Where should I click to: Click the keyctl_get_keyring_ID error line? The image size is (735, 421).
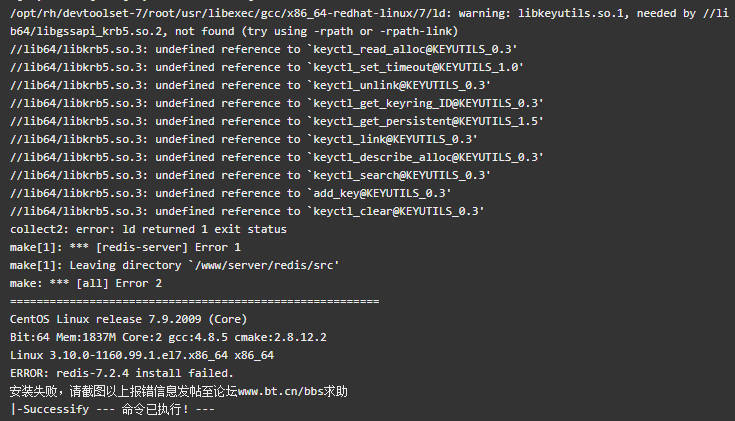(277, 103)
